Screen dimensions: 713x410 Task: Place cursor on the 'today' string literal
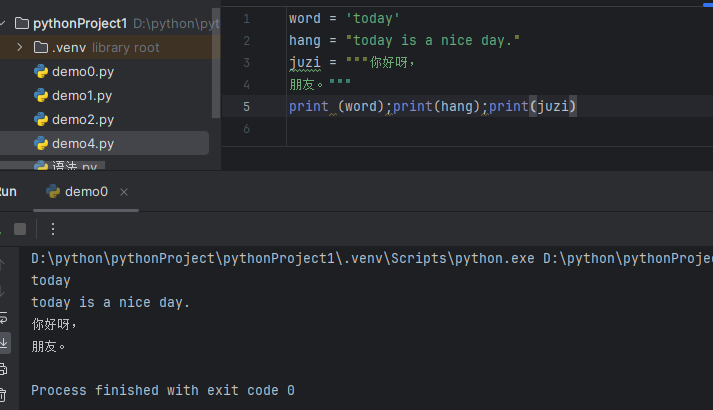coord(372,19)
